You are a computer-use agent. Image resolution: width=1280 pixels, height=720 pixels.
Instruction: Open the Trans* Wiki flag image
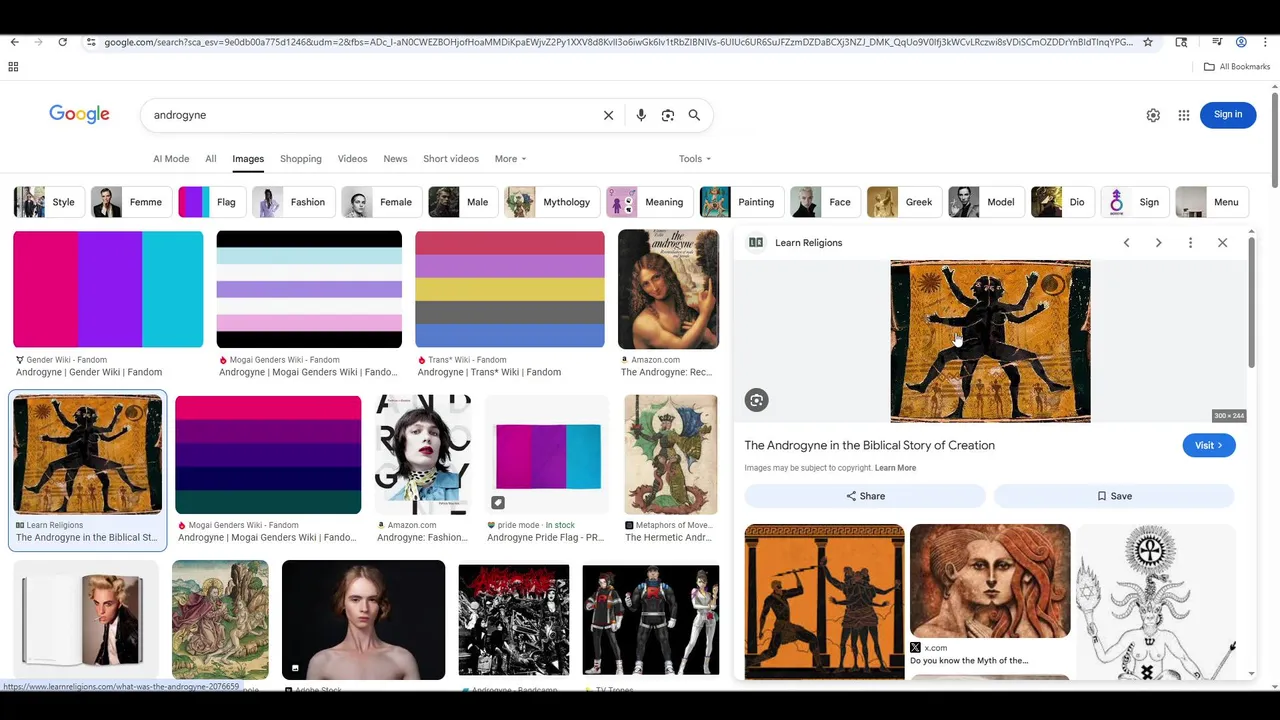510,289
